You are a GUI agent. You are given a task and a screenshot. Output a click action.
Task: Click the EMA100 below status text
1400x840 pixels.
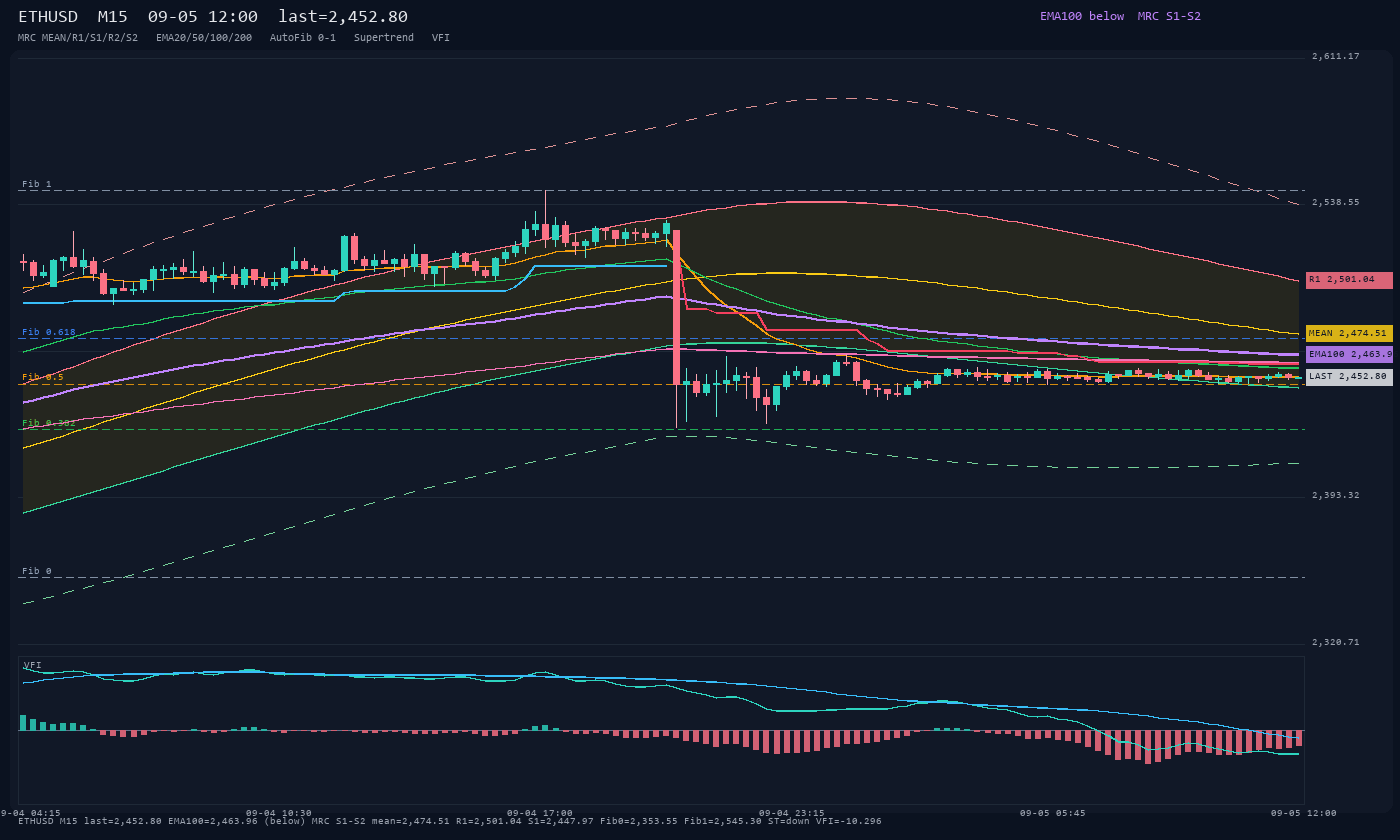point(1082,16)
